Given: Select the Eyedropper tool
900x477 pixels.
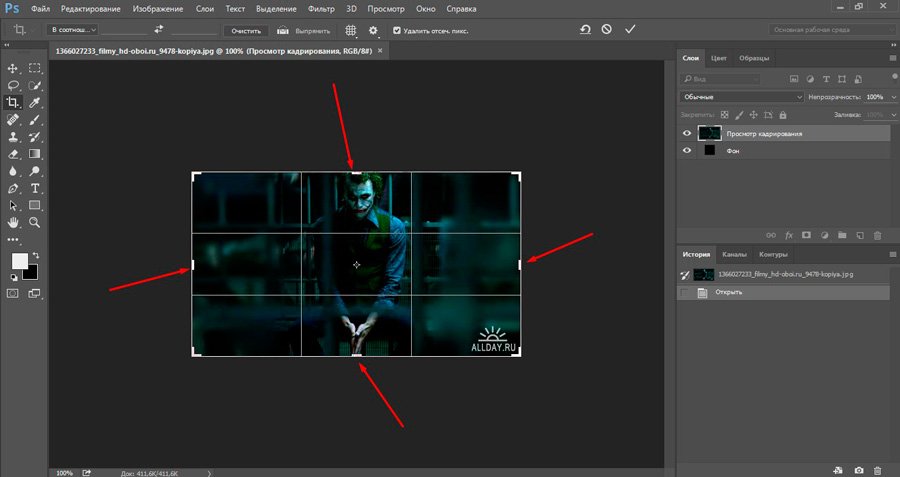Looking at the screenshot, I should tap(34, 103).
